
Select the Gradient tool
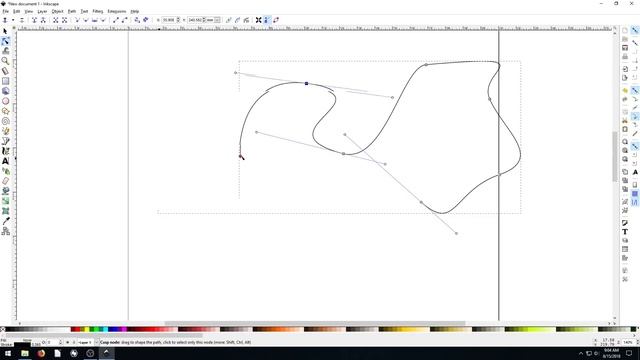pyautogui.click(x=5, y=201)
